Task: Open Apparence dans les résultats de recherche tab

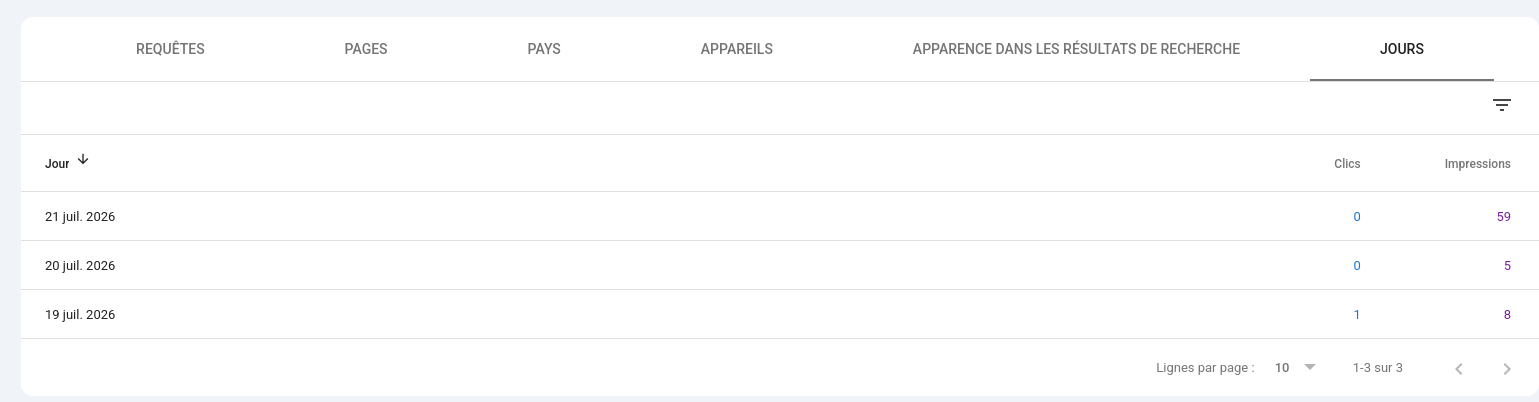Action: click(x=1076, y=49)
